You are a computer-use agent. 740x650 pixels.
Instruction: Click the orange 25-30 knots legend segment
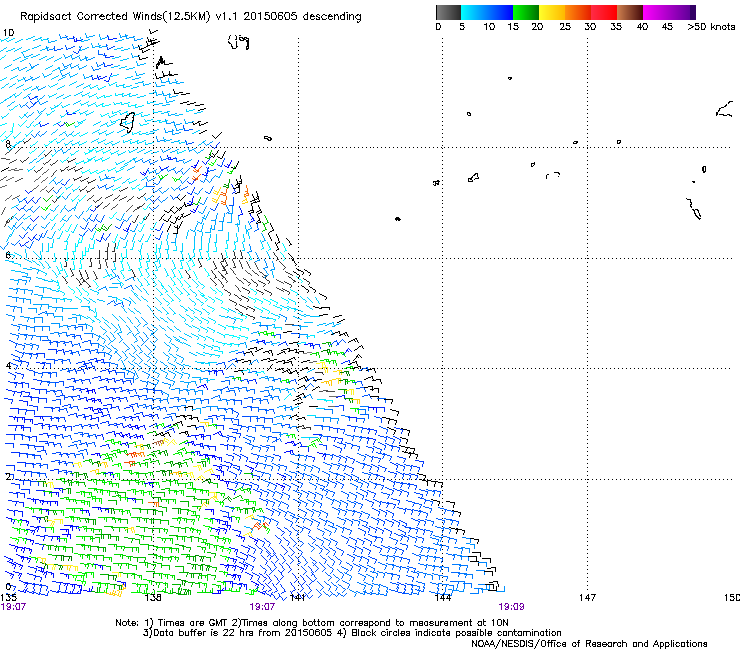tap(578, 12)
